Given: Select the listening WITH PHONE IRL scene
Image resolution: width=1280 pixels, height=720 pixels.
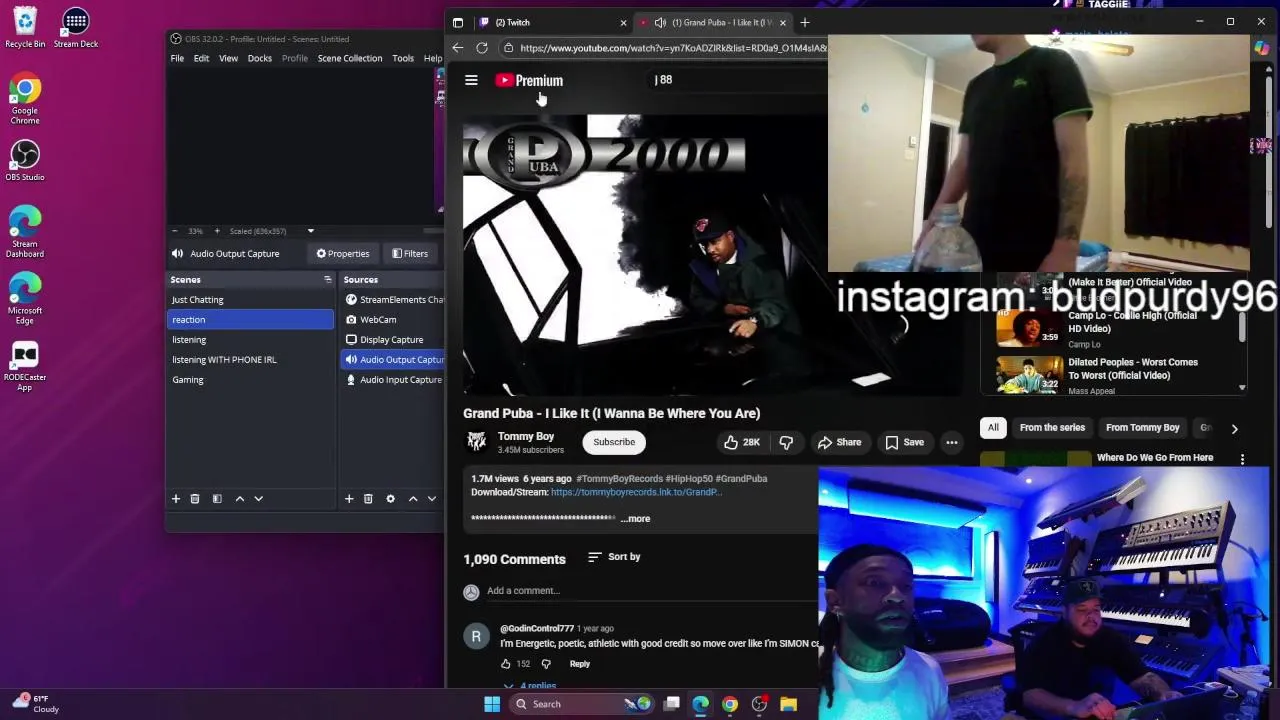Looking at the screenshot, I should coord(250,360).
